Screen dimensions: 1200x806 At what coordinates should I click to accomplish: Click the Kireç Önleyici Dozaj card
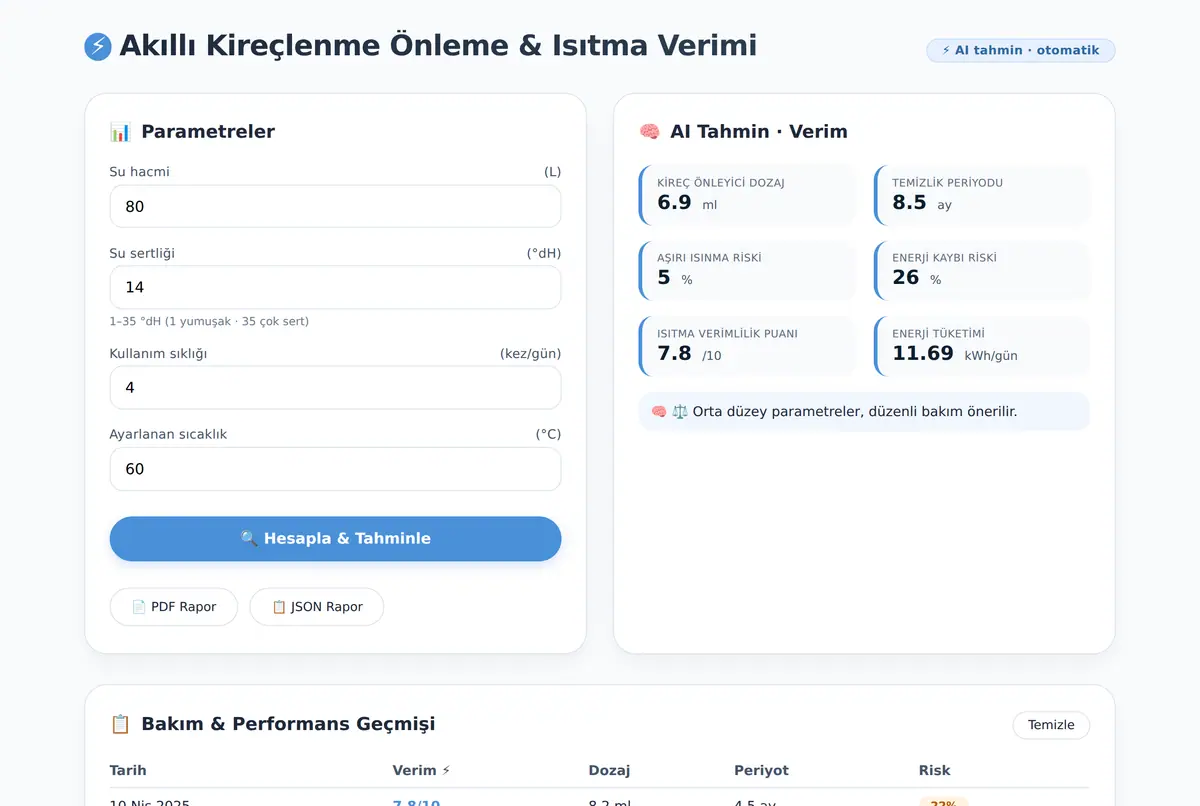pyautogui.click(x=747, y=195)
